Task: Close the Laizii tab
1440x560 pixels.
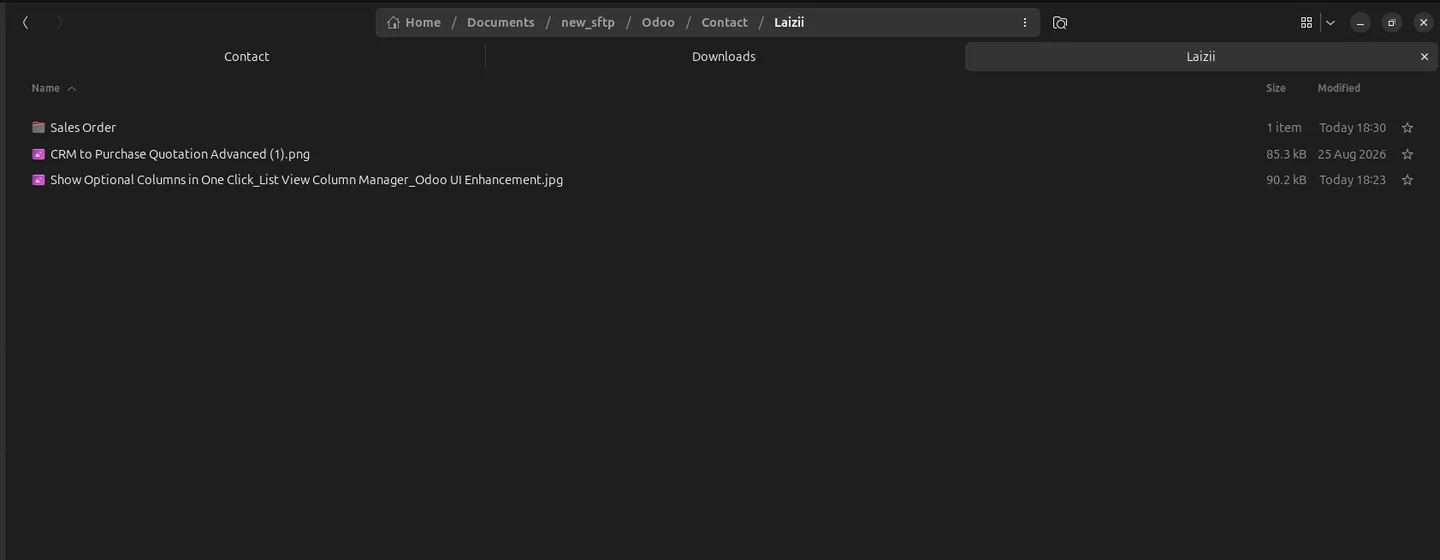Action: (x=1424, y=57)
